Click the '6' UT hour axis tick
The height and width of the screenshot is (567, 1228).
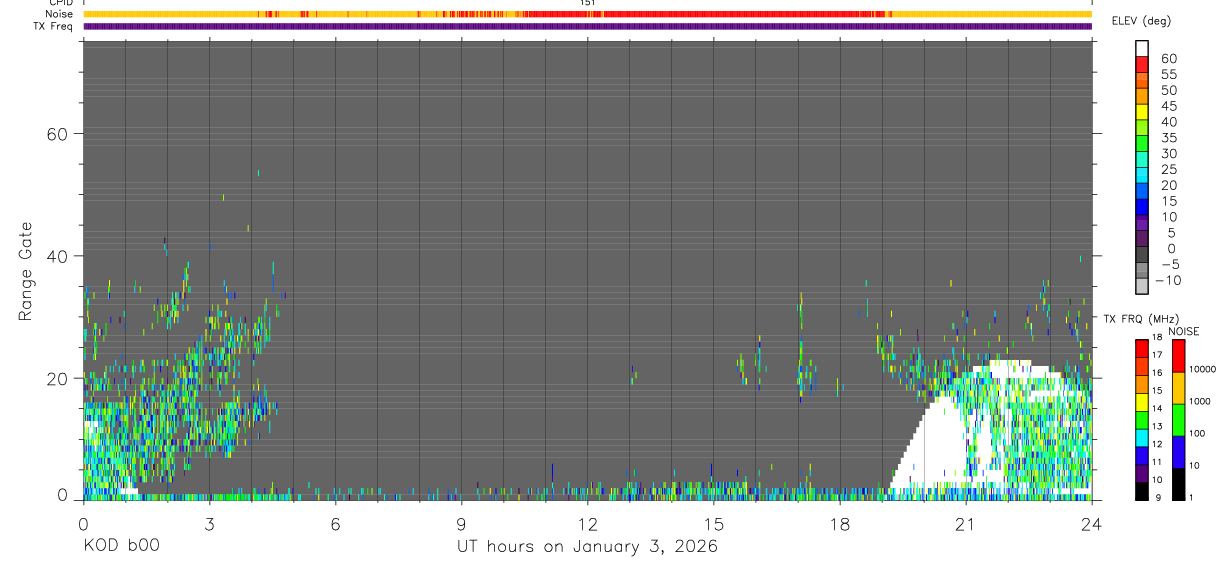(335, 523)
